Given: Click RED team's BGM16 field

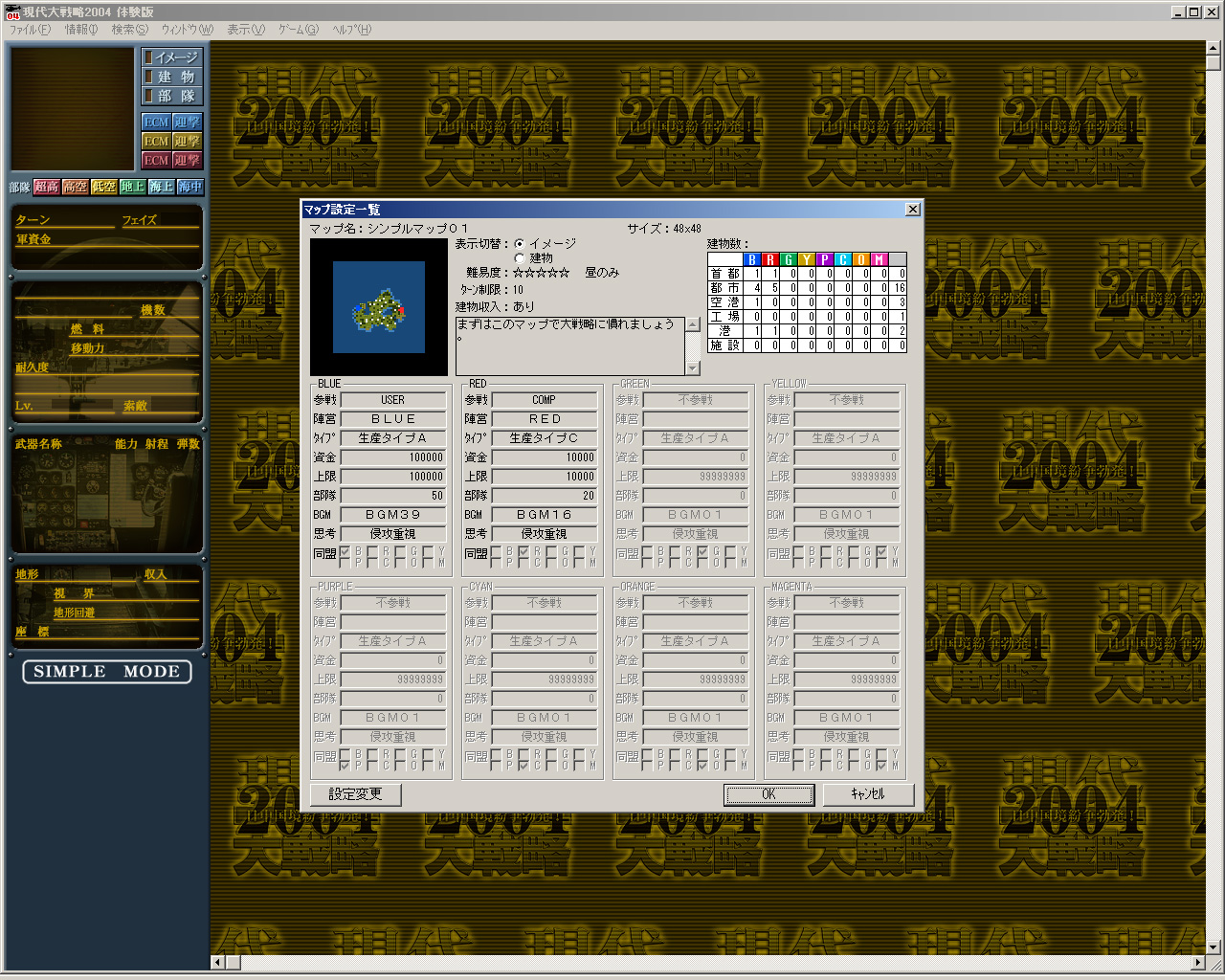Looking at the screenshot, I should coord(544,515).
